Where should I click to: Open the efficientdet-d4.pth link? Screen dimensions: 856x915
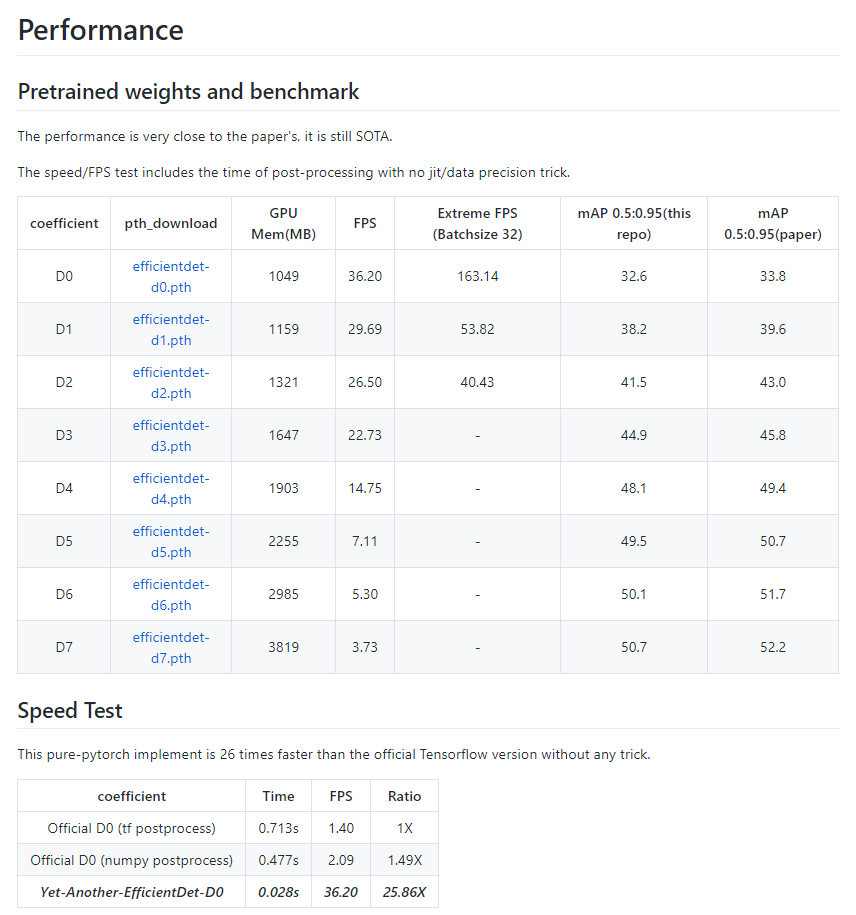pyautogui.click(x=171, y=488)
